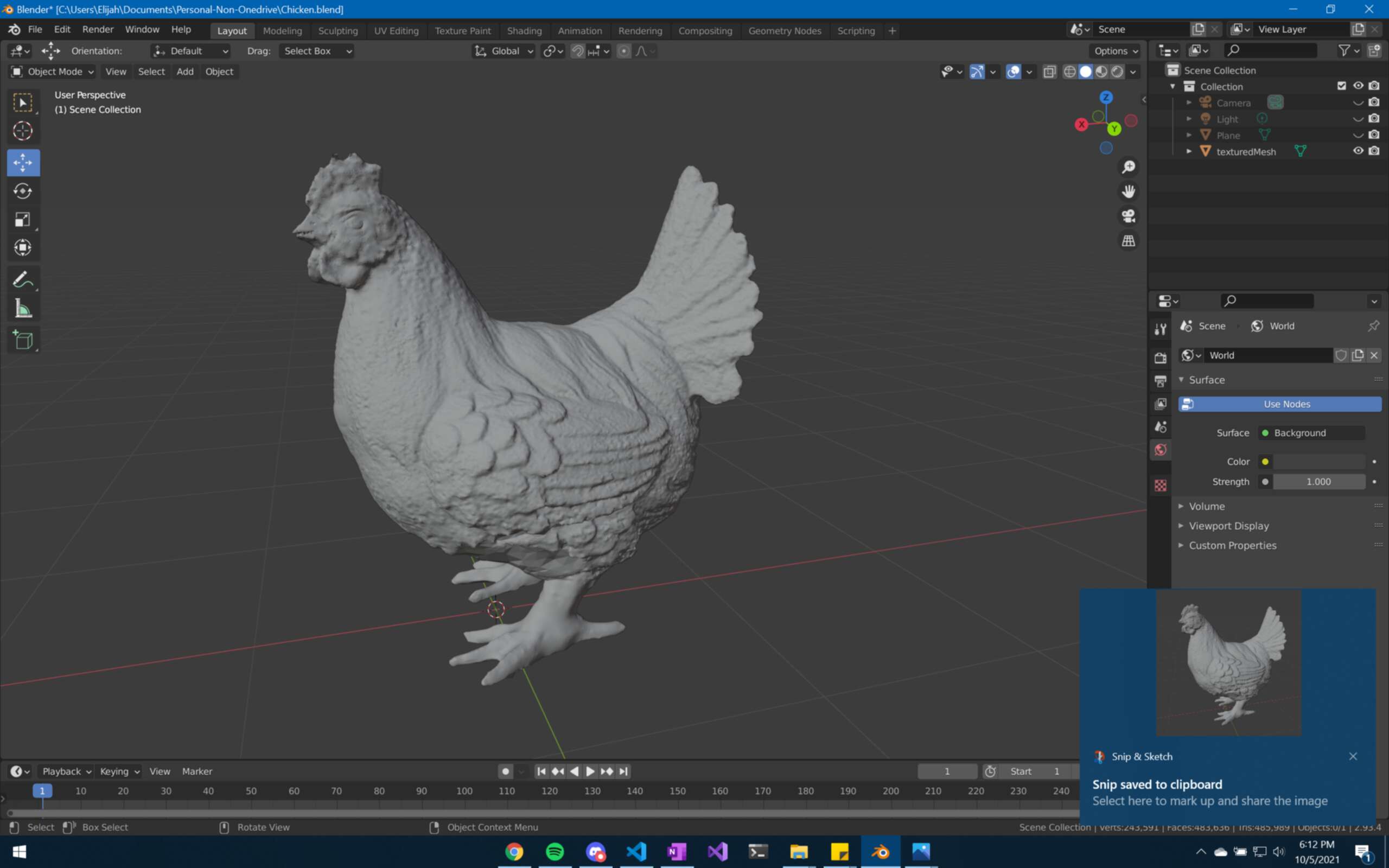This screenshot has height=868, width=1389.
Task: Activate the Move tool
Action: [23, 162]
